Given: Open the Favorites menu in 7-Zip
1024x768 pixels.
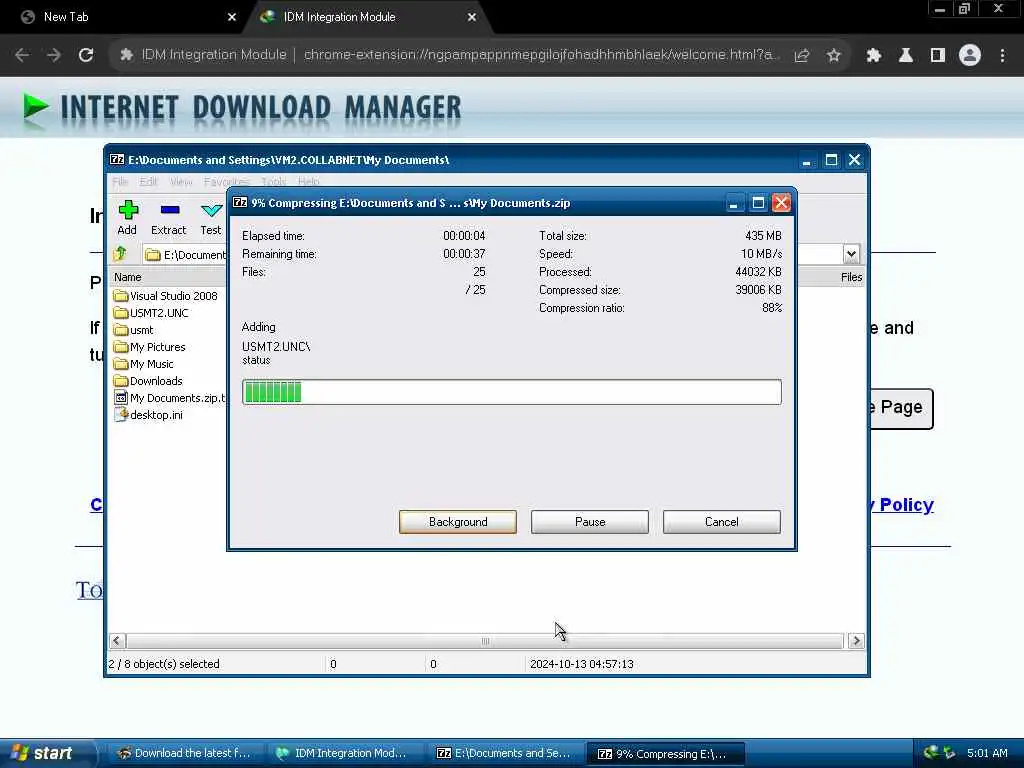Looking at the screenshot, I should pos(226,182).
